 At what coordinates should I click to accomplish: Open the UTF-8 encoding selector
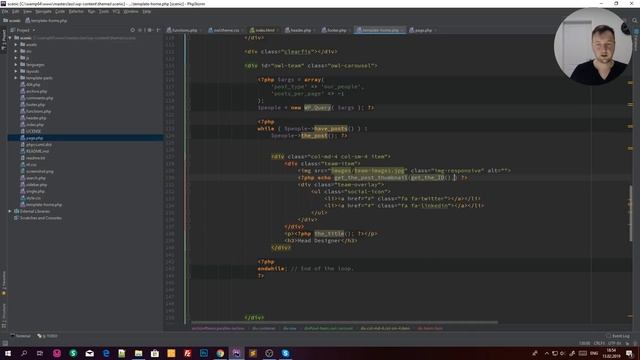pos(613,344)
